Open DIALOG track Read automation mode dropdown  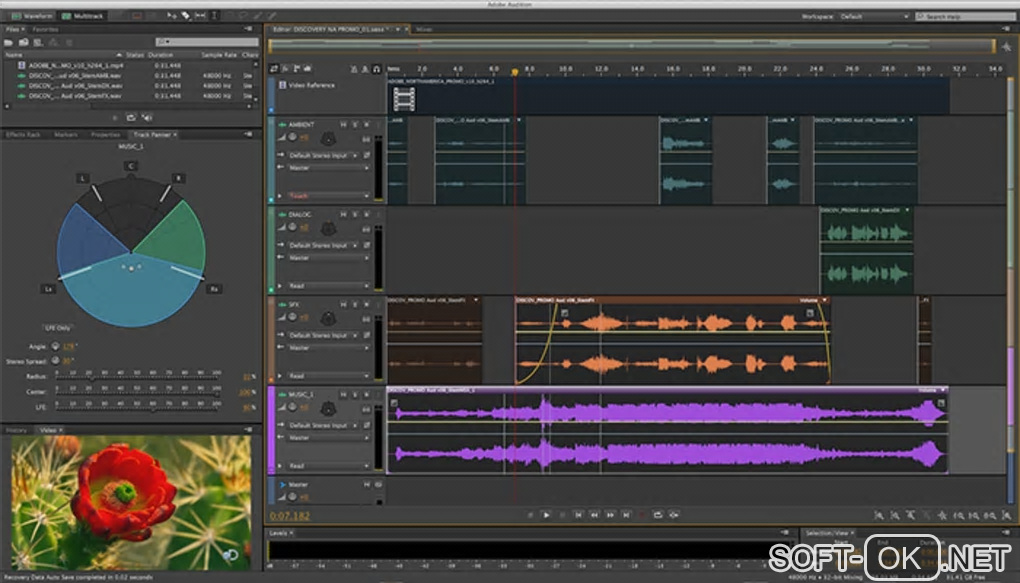point(329,286)
